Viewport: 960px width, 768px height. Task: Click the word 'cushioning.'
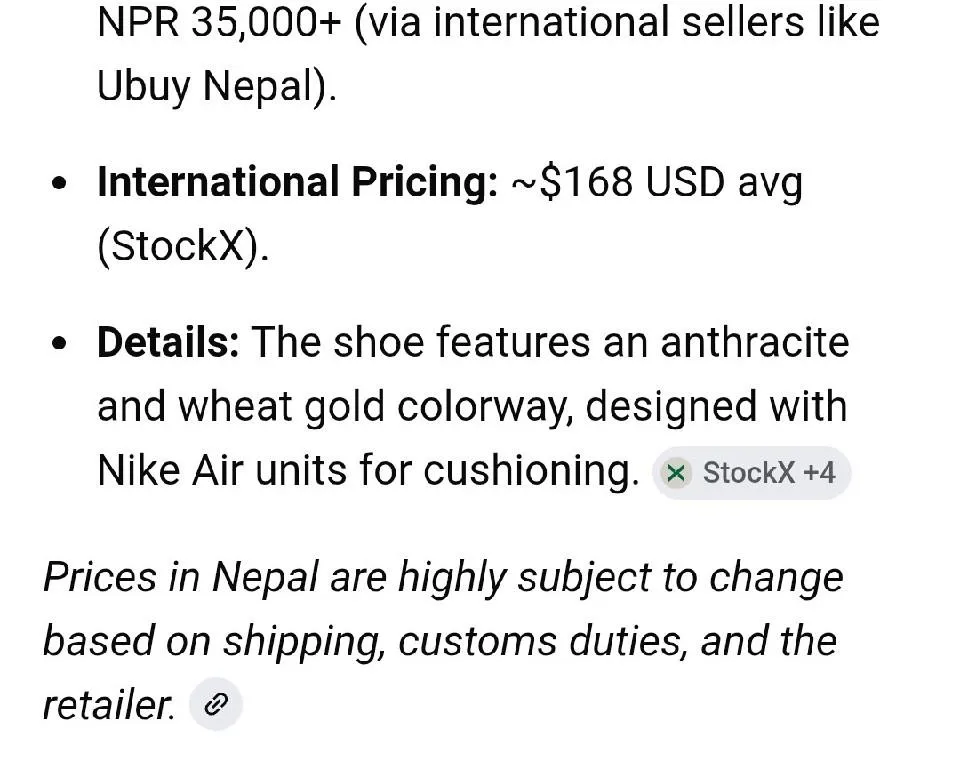pyautogui.click(x=531, y=471)
